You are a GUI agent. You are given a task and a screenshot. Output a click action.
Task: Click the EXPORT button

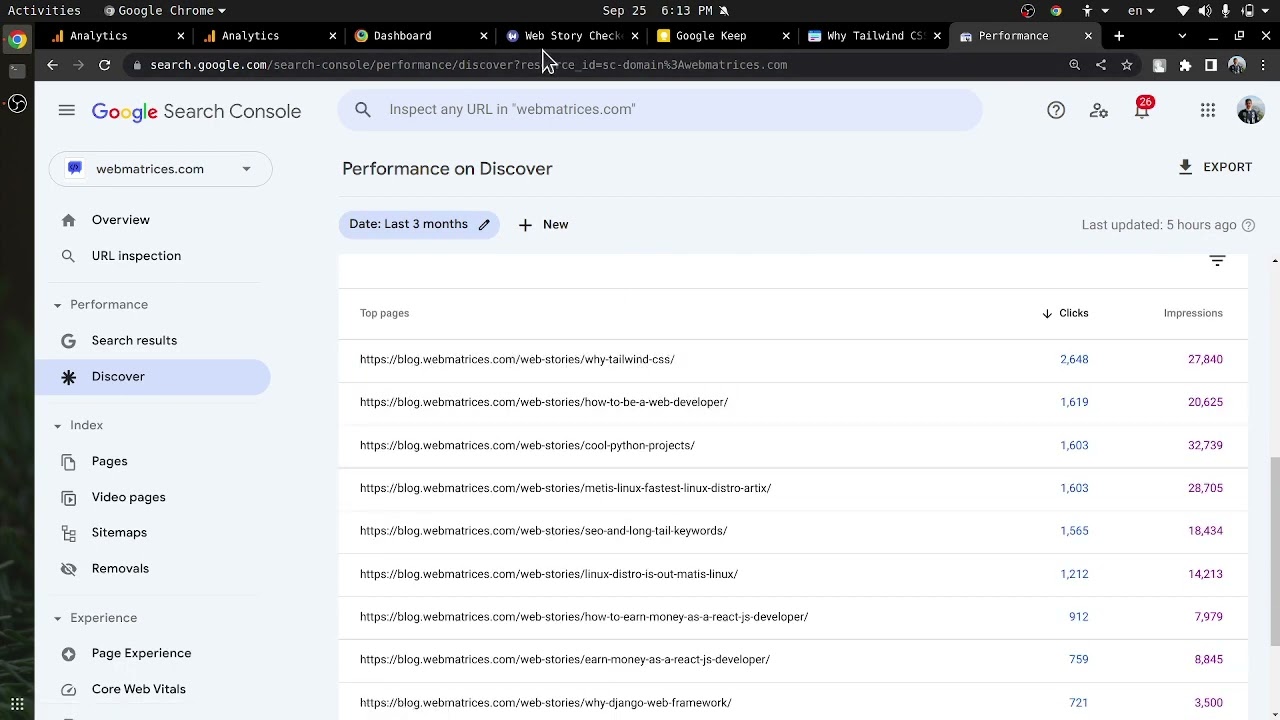(x=1215, y=167)
